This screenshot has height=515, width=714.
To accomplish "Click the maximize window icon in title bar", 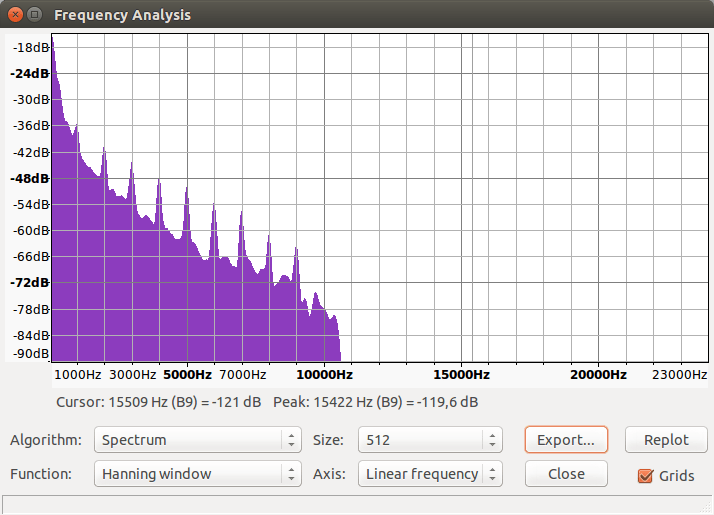I will click(x=35, y=15).
